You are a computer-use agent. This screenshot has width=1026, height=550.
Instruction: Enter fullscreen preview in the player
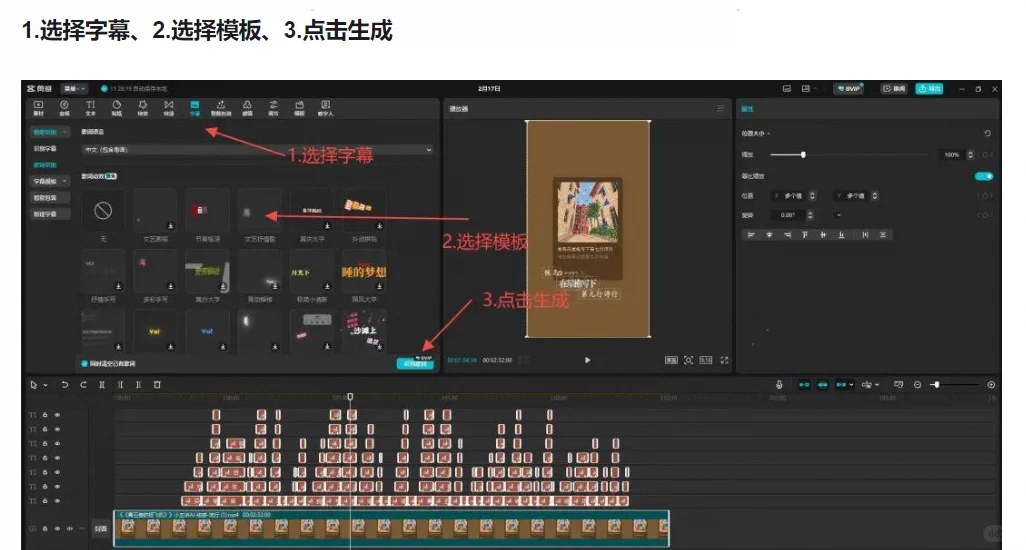[x=724, y=360]
